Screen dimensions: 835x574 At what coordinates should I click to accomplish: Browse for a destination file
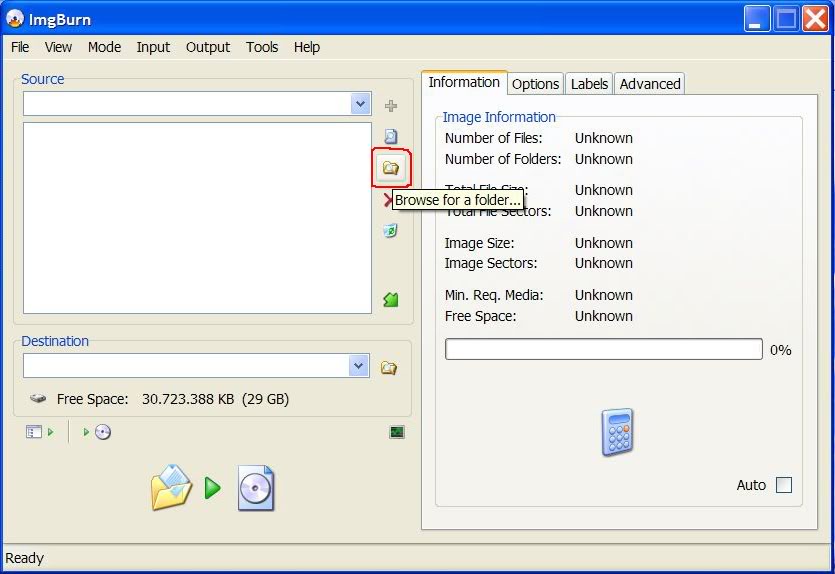click(x=389, y=368)
